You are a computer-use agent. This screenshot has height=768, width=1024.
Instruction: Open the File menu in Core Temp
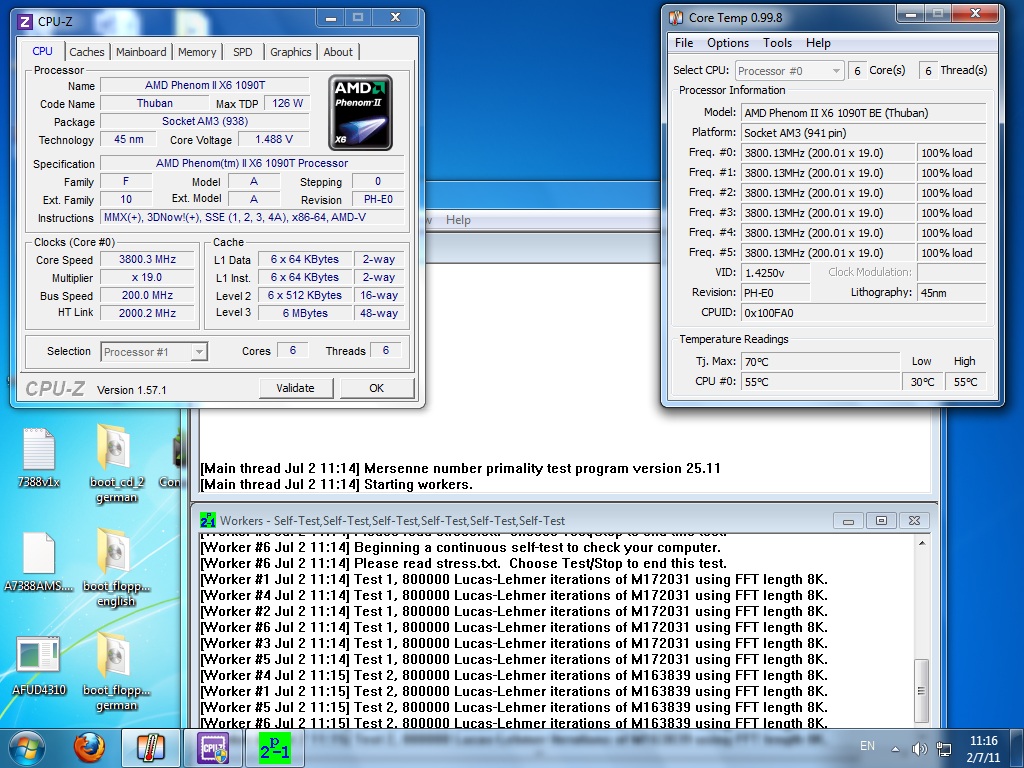coord(684,43)
